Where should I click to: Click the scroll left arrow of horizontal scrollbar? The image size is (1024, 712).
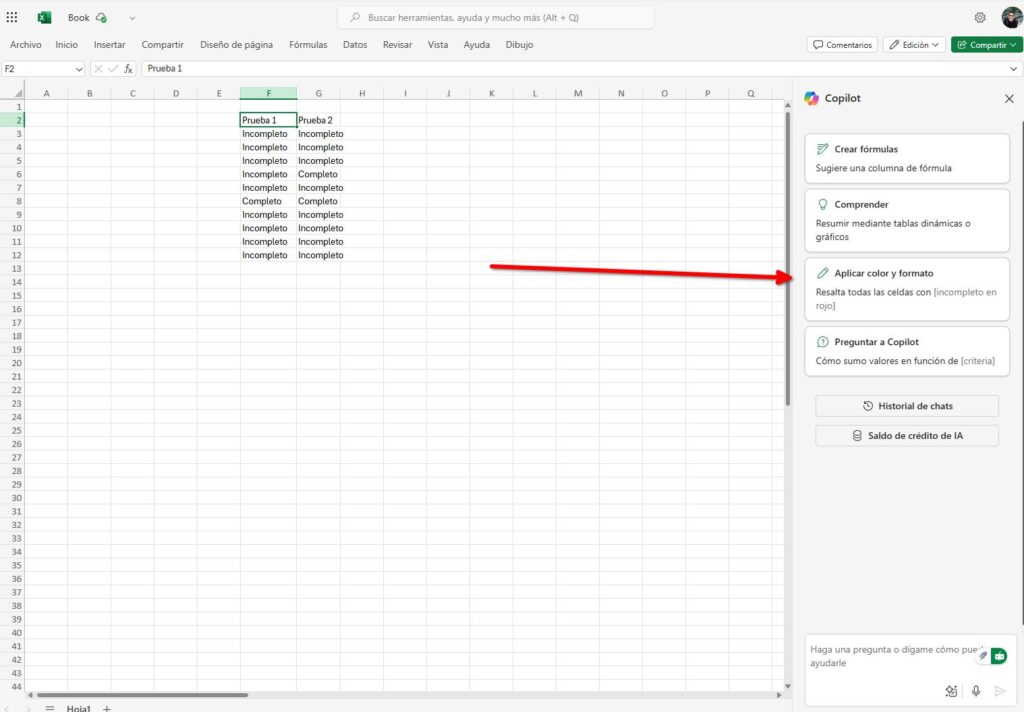click(x=30, y=695)
